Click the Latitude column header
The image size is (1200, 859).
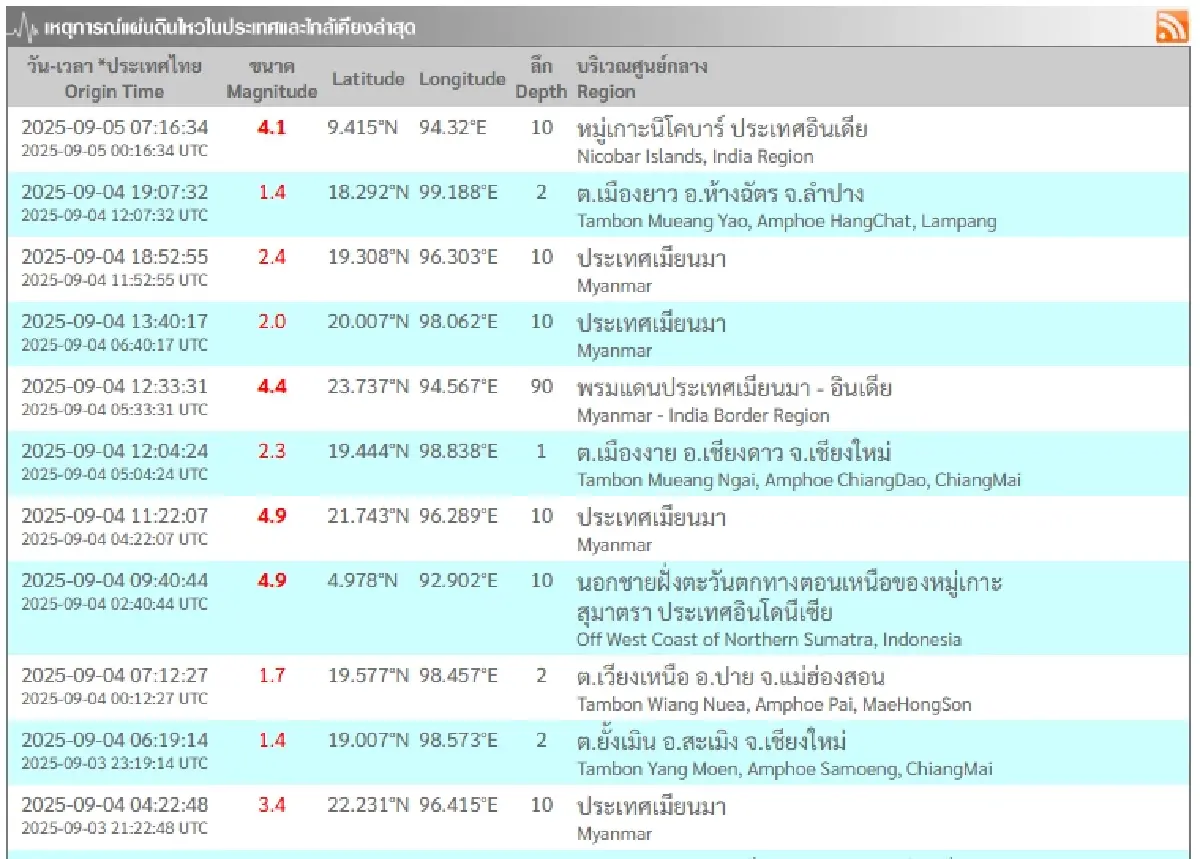[366, 79]
